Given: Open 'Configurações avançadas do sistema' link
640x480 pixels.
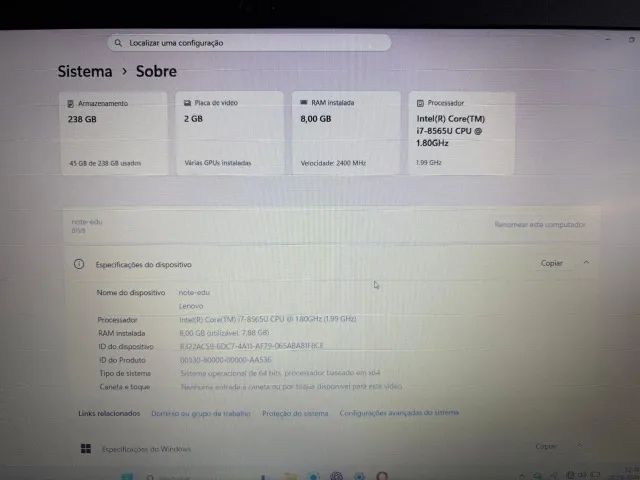Looking at the screenshot, I should click(x=399, y=413).
